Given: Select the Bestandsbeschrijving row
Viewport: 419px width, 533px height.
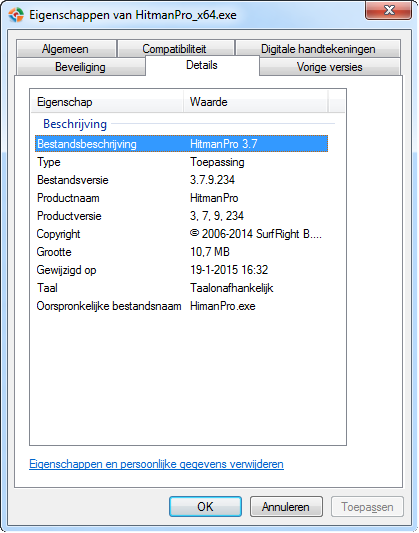Looking at the screenshot, I should click(x=181, y=144).
